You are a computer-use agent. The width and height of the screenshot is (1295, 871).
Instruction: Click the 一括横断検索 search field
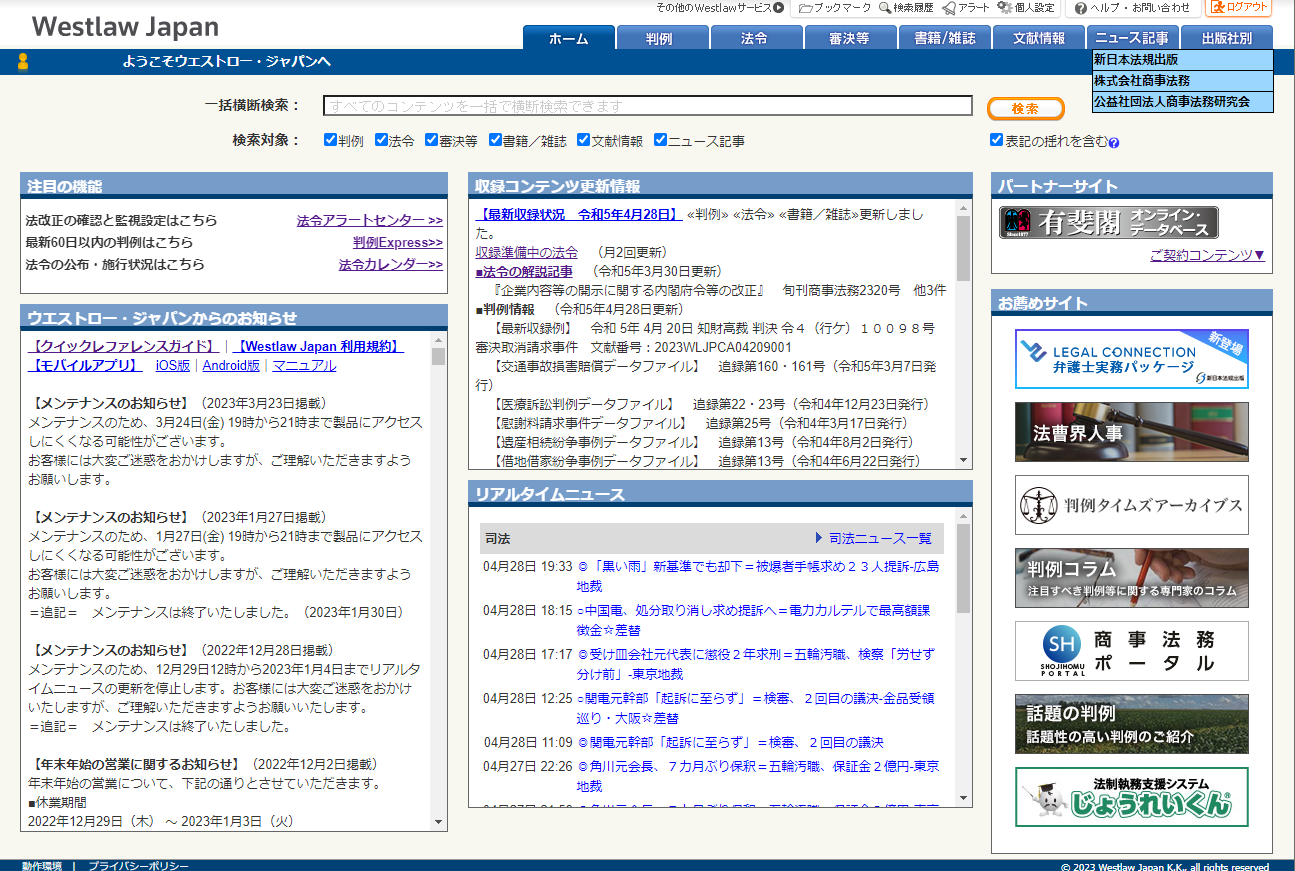tap(648, 106)
